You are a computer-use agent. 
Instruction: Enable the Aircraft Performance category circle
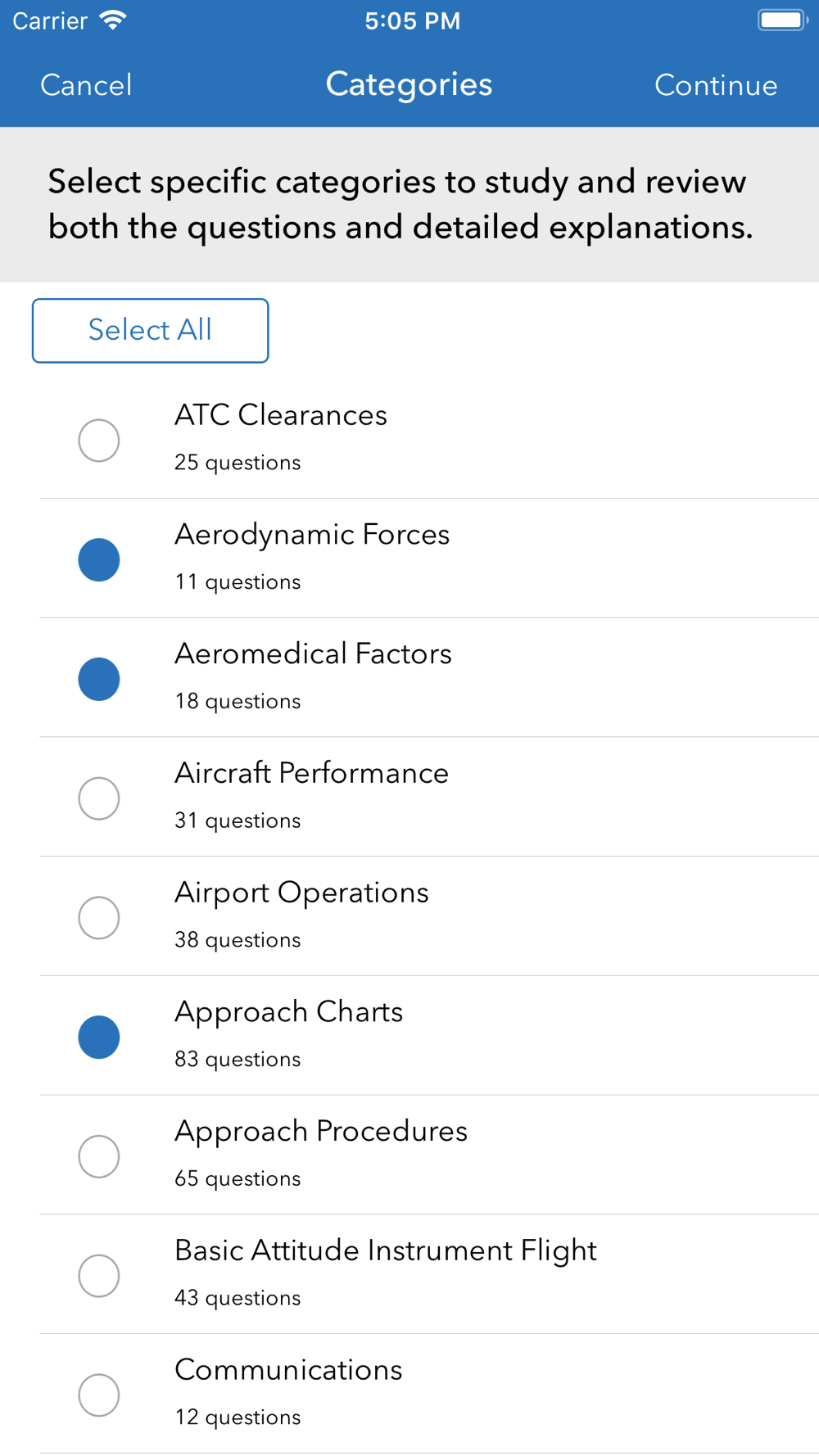[99, 798]
